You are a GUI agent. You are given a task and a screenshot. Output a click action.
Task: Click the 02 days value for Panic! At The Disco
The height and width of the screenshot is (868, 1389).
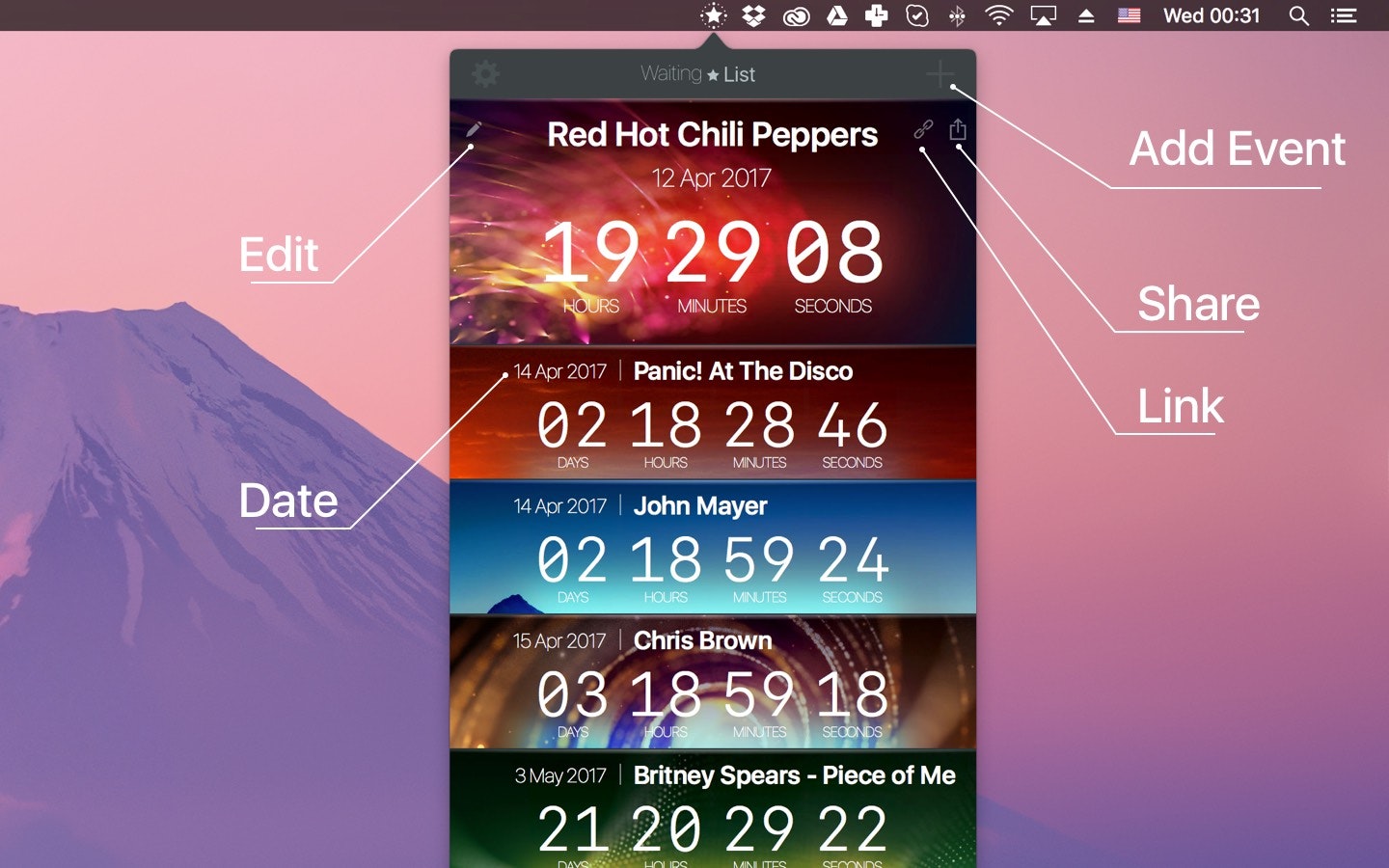pyautogui.click(x=572, y=425)
